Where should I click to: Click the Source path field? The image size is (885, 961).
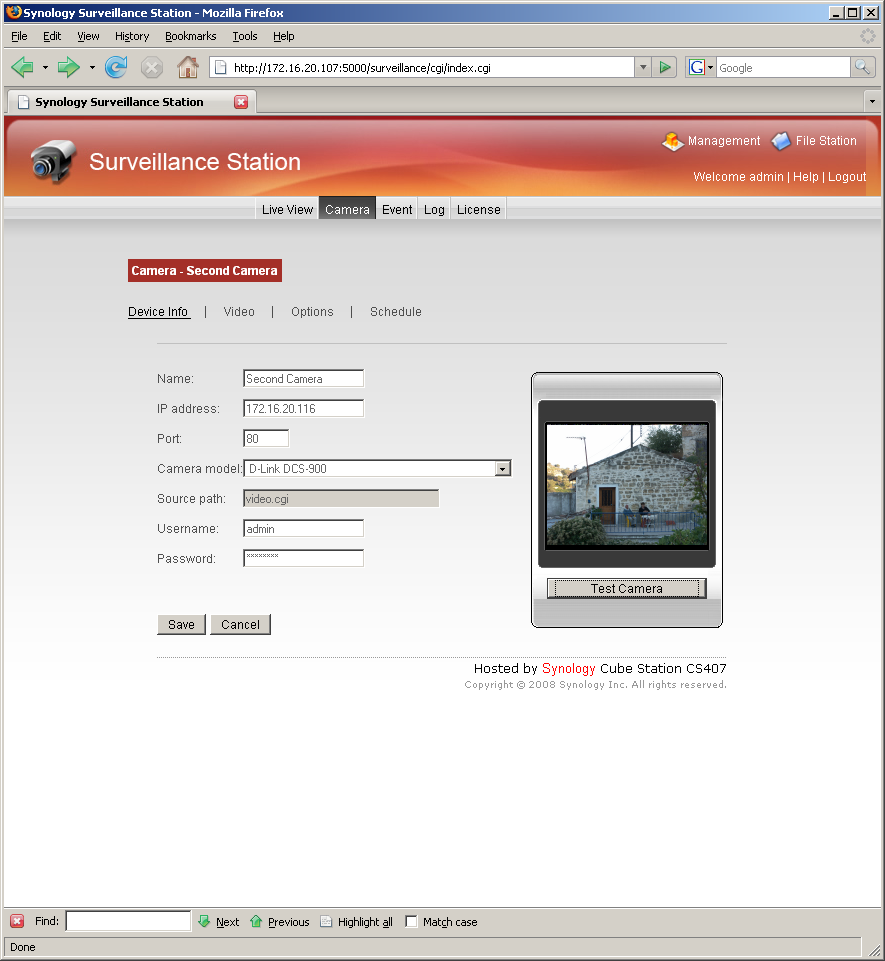click(x=341, y=498)
